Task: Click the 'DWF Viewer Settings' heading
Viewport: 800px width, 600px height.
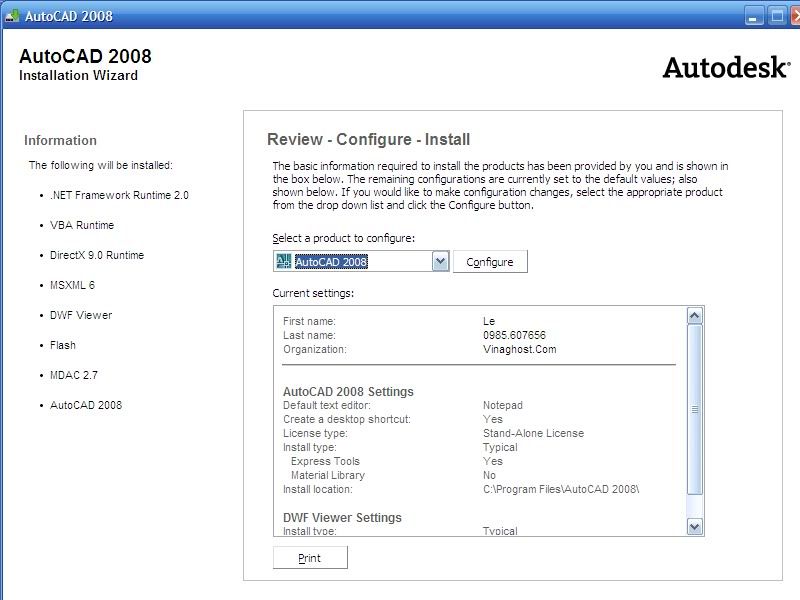Action: point(342,517)
